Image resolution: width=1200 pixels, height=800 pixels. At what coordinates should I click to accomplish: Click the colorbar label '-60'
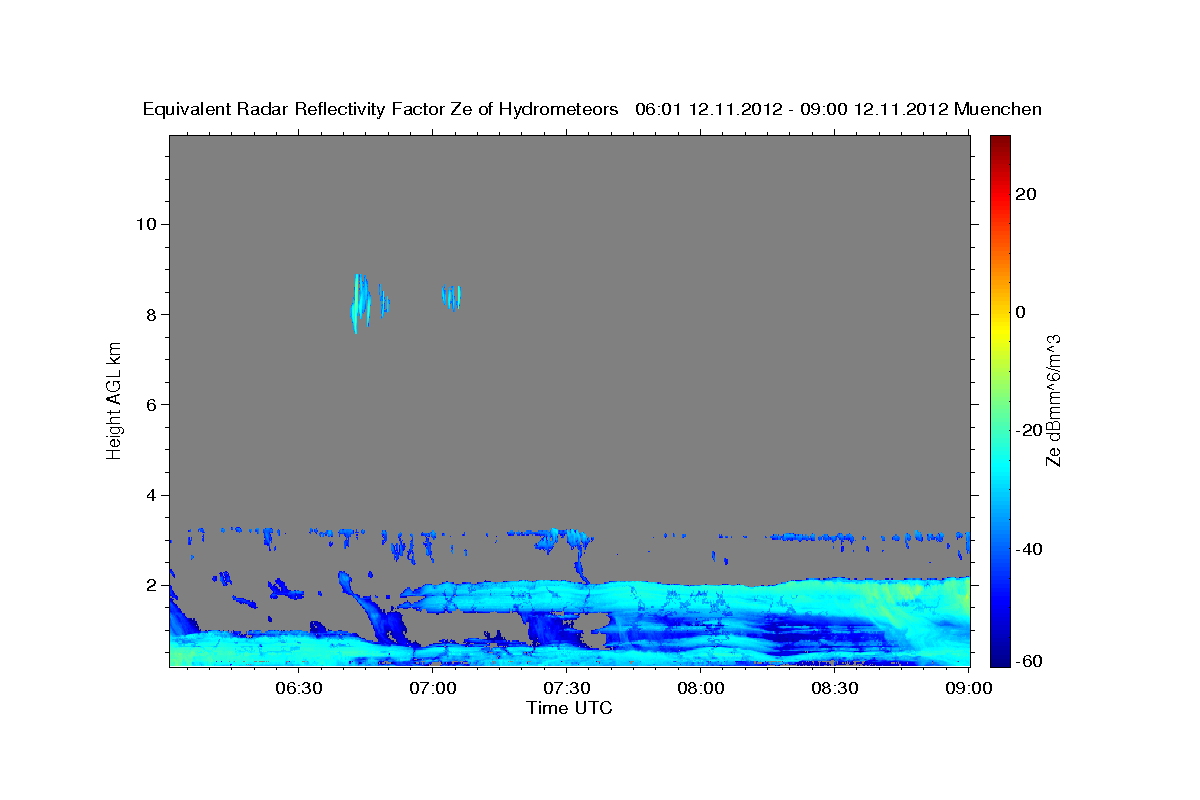click(1030, 661)
